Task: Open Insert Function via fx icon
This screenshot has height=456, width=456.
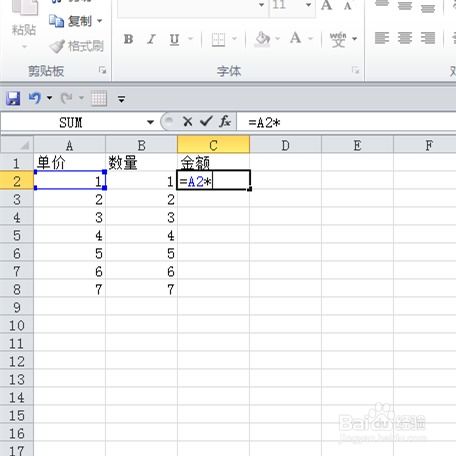Action: [x=225, y=122]
